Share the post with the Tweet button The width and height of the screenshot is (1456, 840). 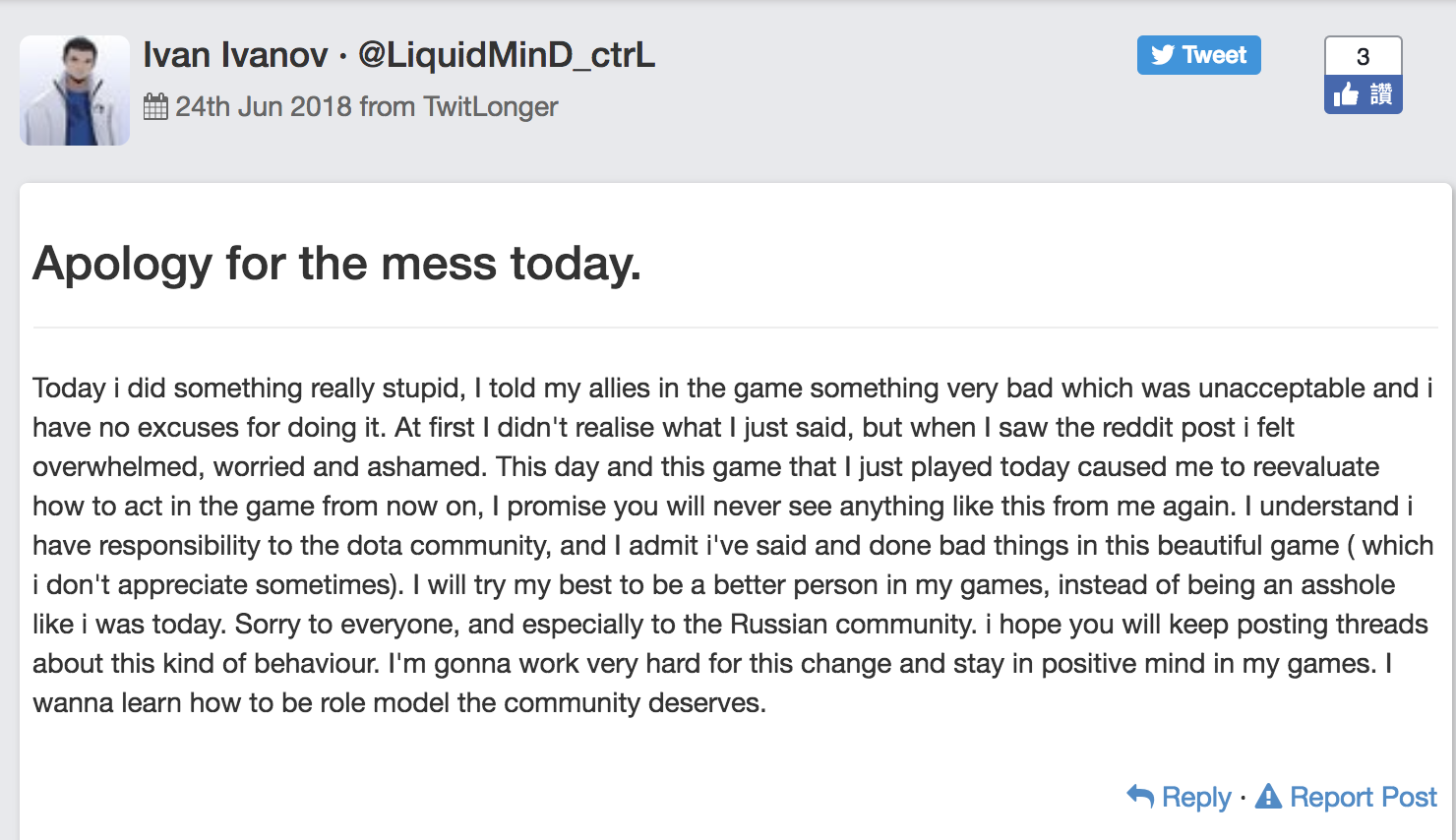coord(1198,55)
